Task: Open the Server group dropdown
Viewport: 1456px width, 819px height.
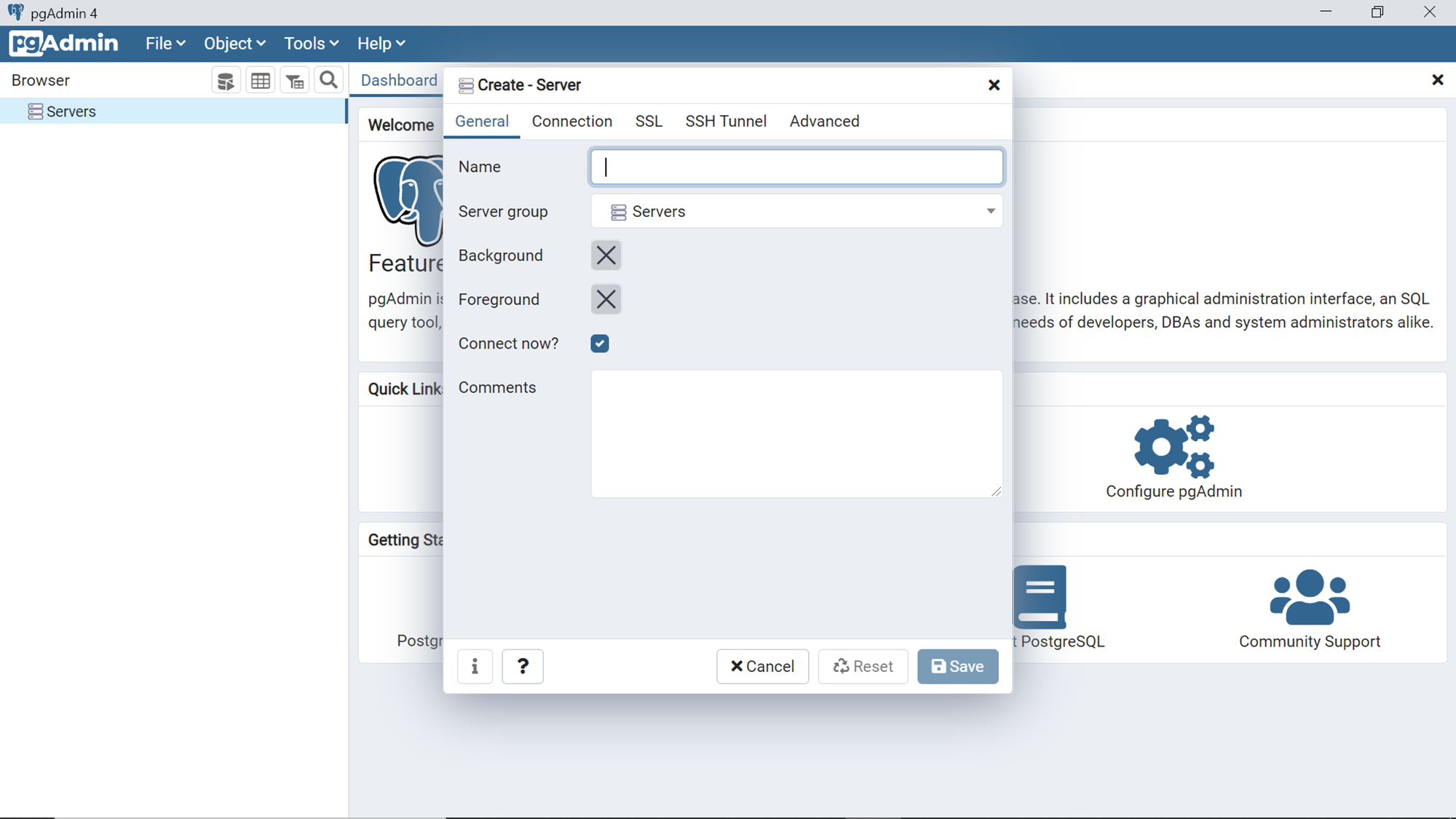Action: [x=796, y=211]
